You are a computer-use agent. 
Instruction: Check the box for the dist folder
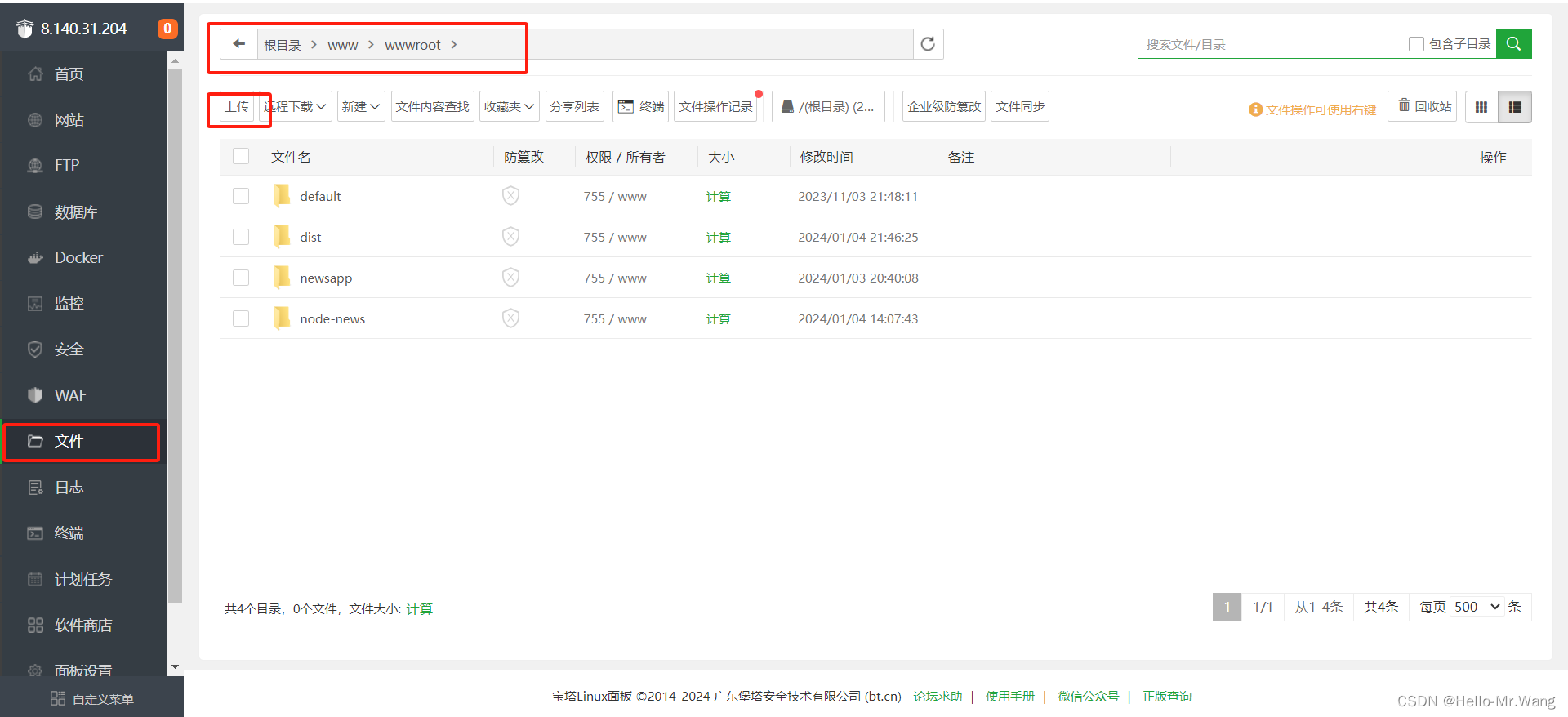[241, 237]
